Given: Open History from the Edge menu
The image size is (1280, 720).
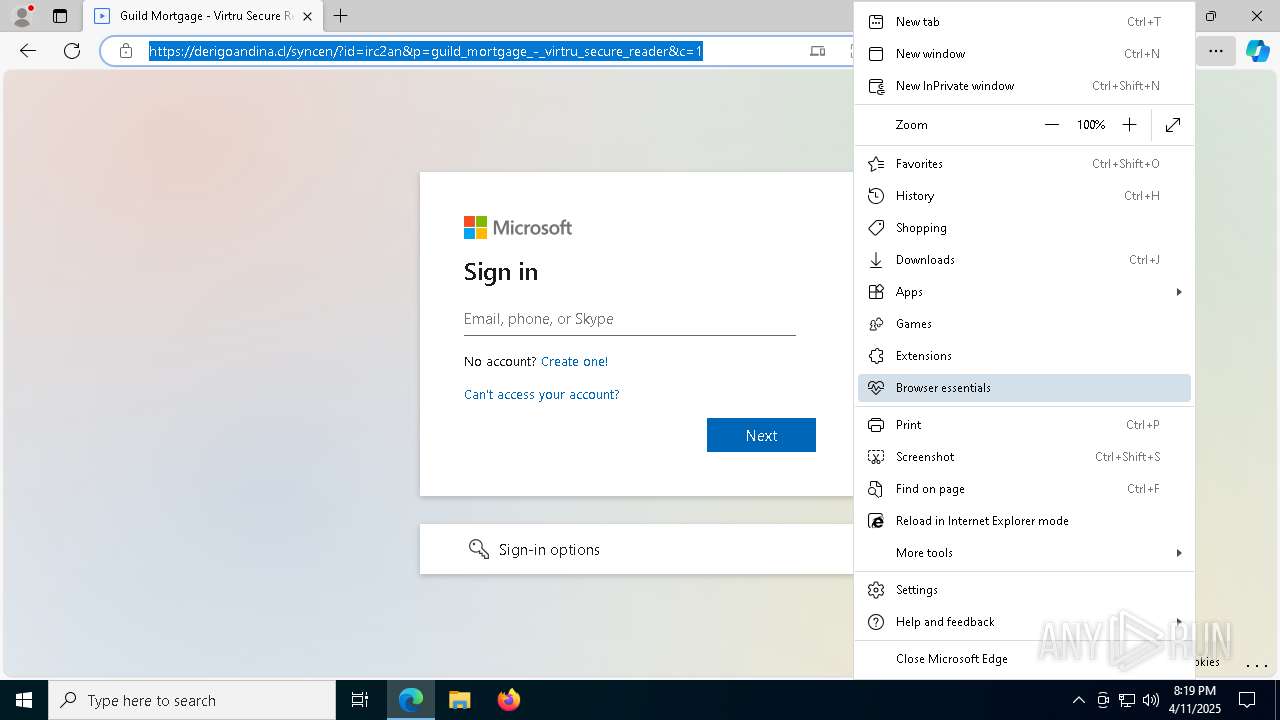Looking at the screenshot, I should [x=1024, y=196].
